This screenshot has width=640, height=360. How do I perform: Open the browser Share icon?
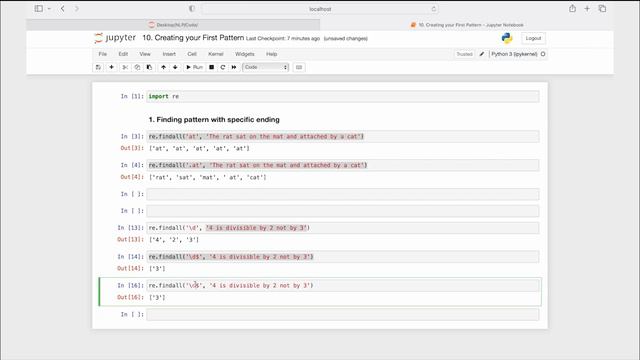[572, 8]
